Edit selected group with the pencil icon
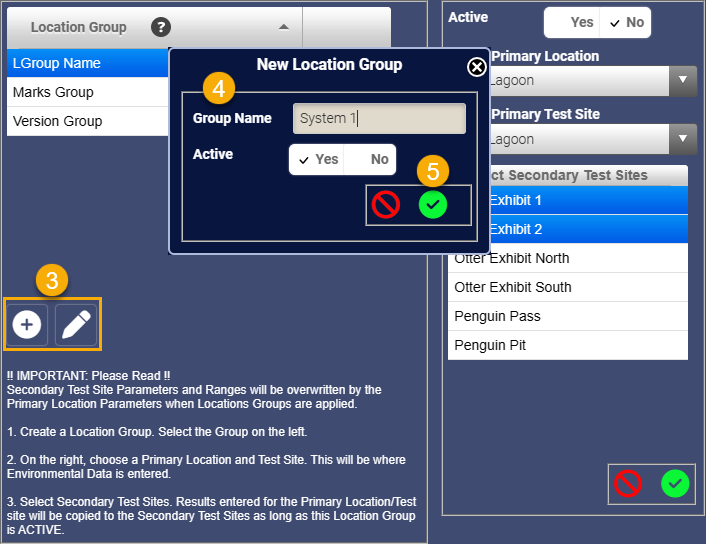This screenshot has width=706, height=544. pyautogui.click(x=76, y=325)
